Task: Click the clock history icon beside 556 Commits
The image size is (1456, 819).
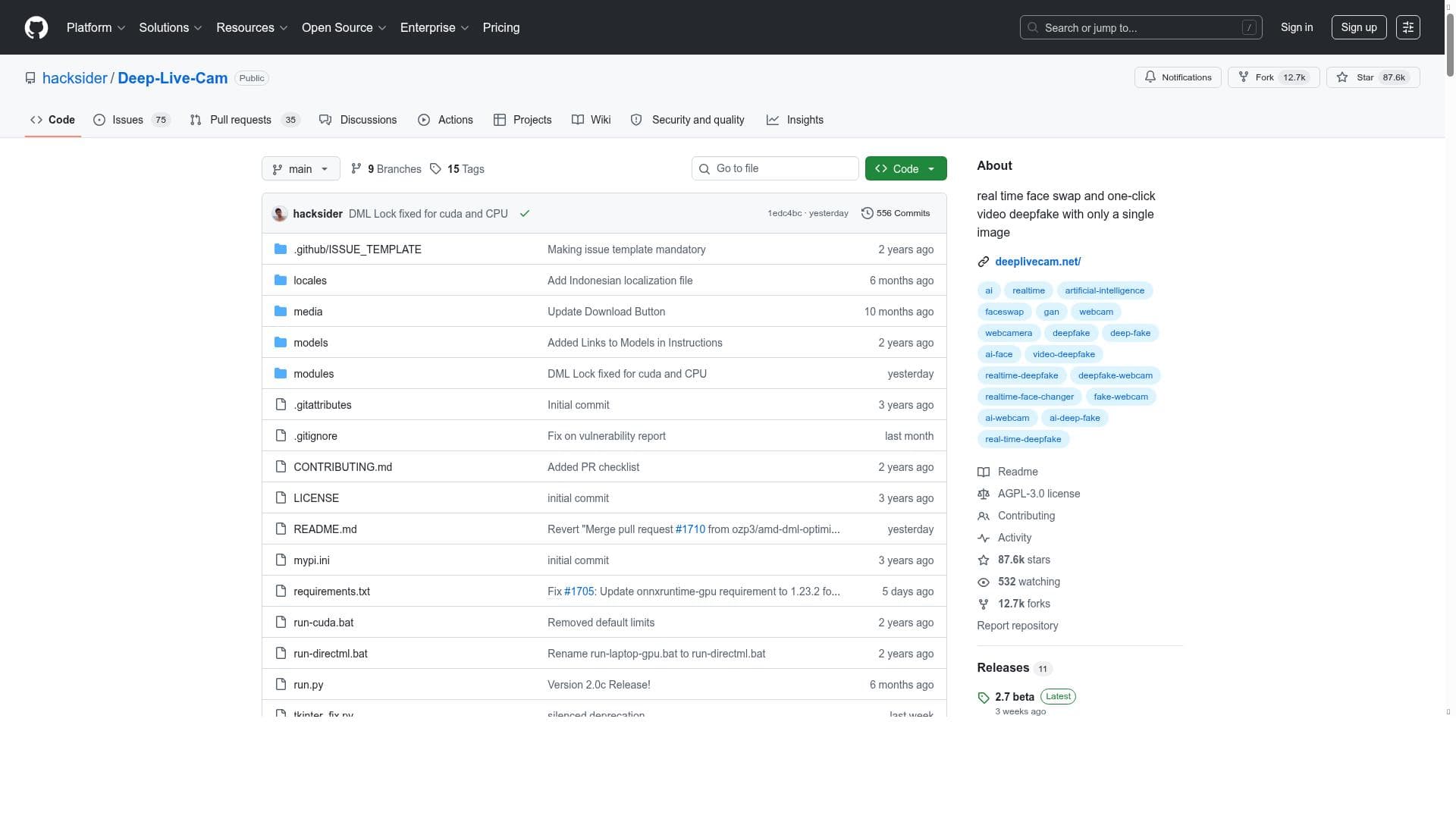Action: 867,214
